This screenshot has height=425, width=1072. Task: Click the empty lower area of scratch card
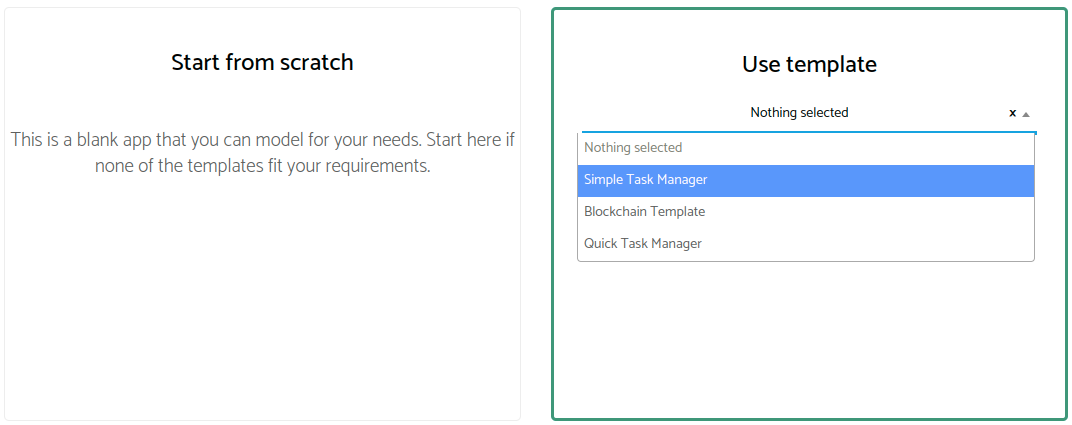(x=263, y=301)
